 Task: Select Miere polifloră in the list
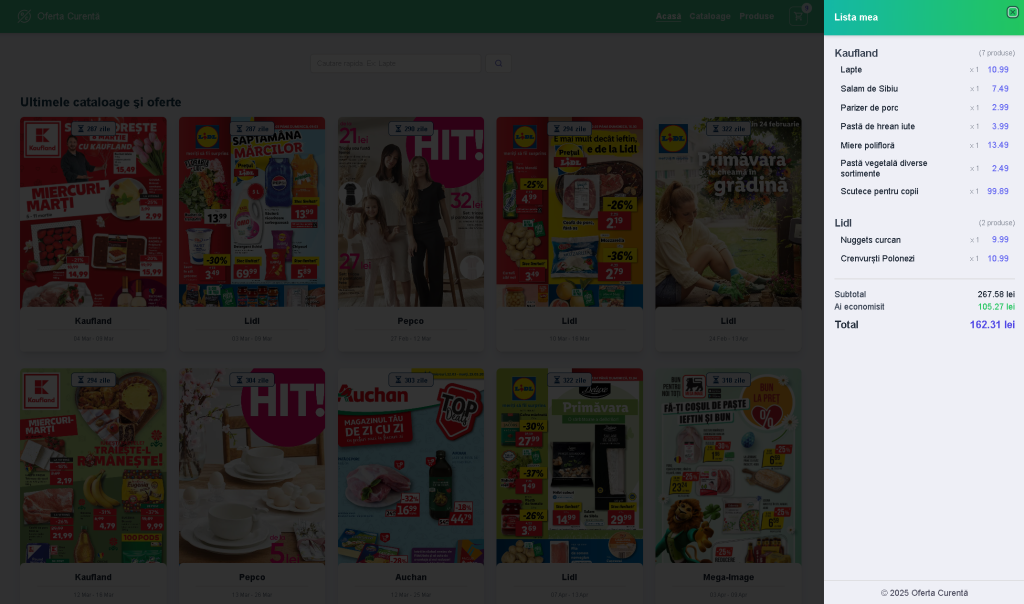tap(867, 145)
